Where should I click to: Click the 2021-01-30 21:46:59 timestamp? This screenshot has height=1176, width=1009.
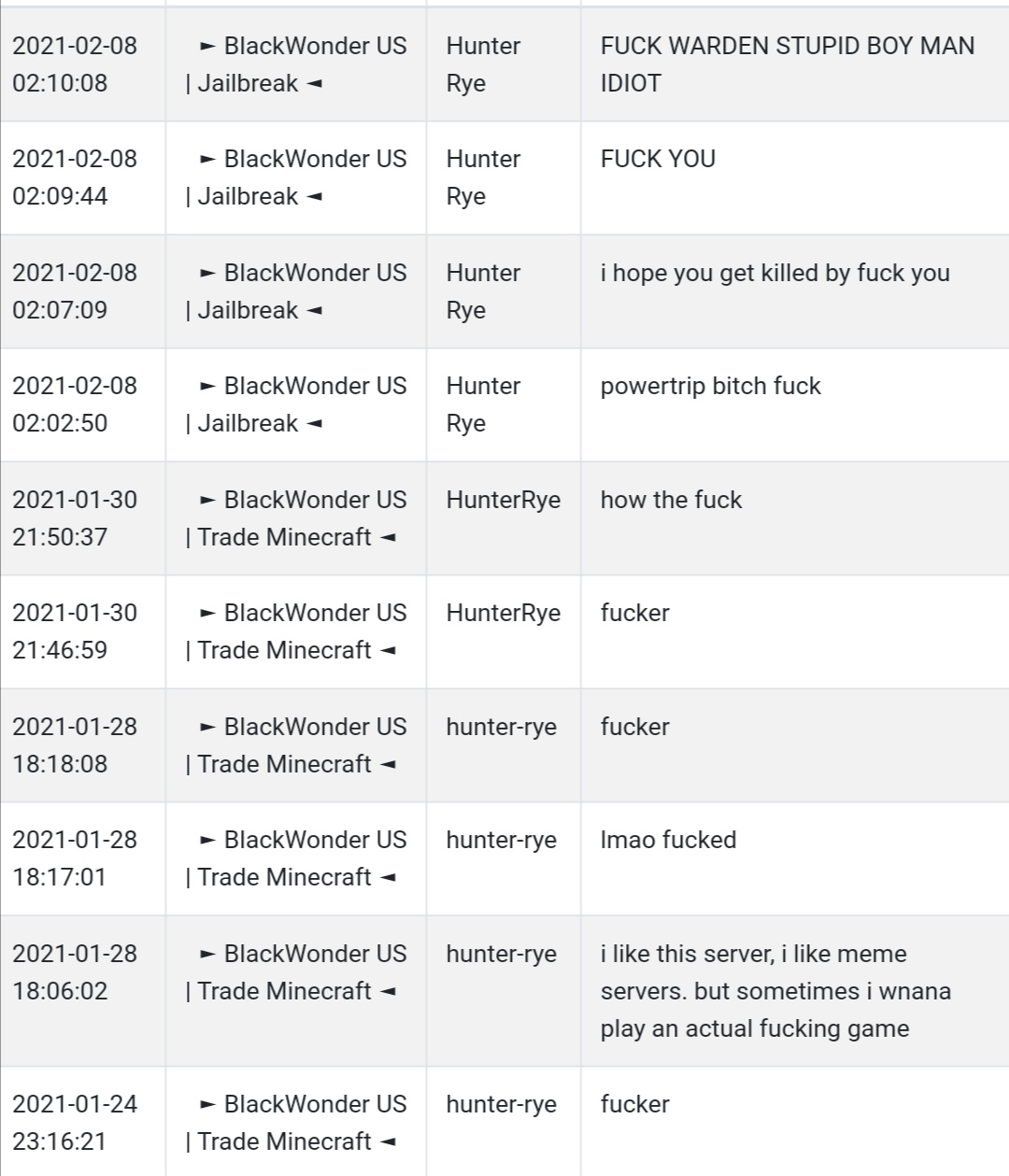(75, 631)
